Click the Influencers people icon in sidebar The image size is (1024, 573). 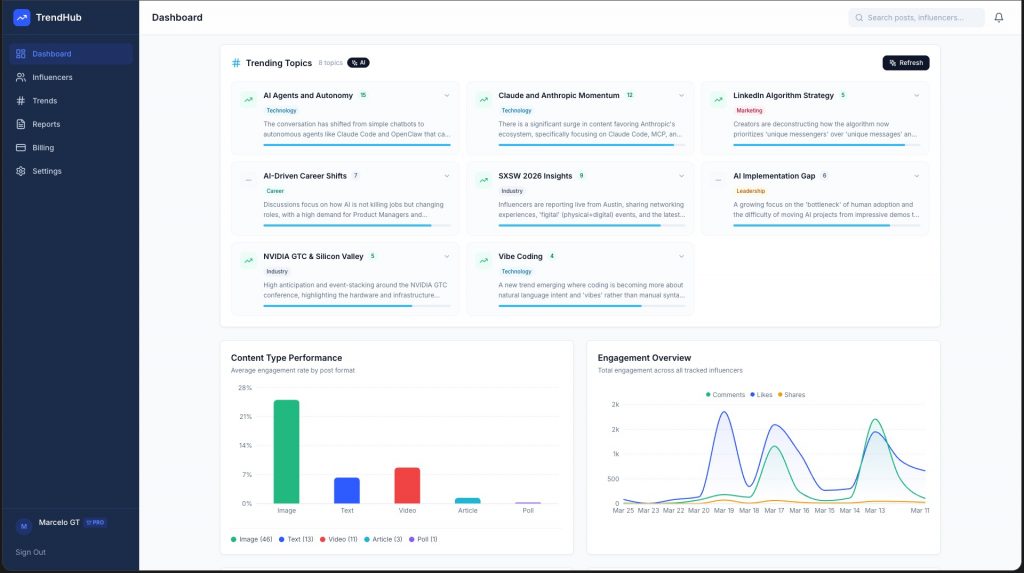pos(21,77)
